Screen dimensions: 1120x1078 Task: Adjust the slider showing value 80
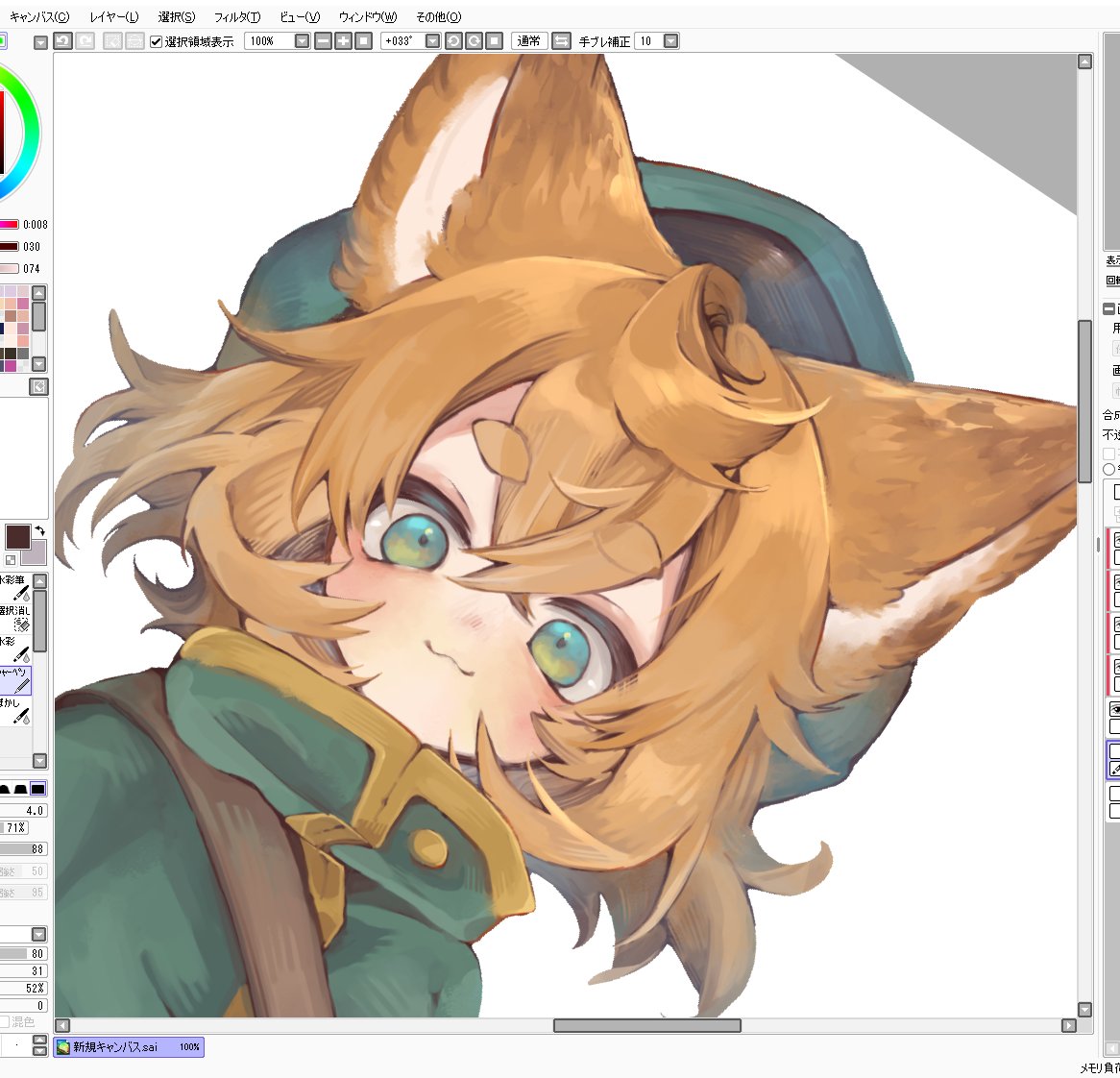click(x=24, y=954)
